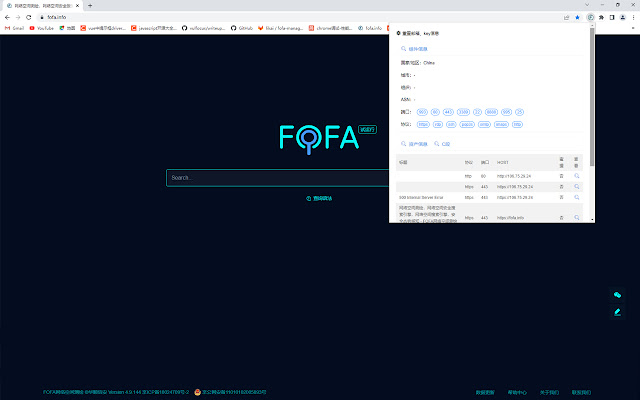The height and width of the screenshot is (400, 640).
Task: Open the Chrome profile avatar
Action: pyautogui.click(x=622, y=17)
